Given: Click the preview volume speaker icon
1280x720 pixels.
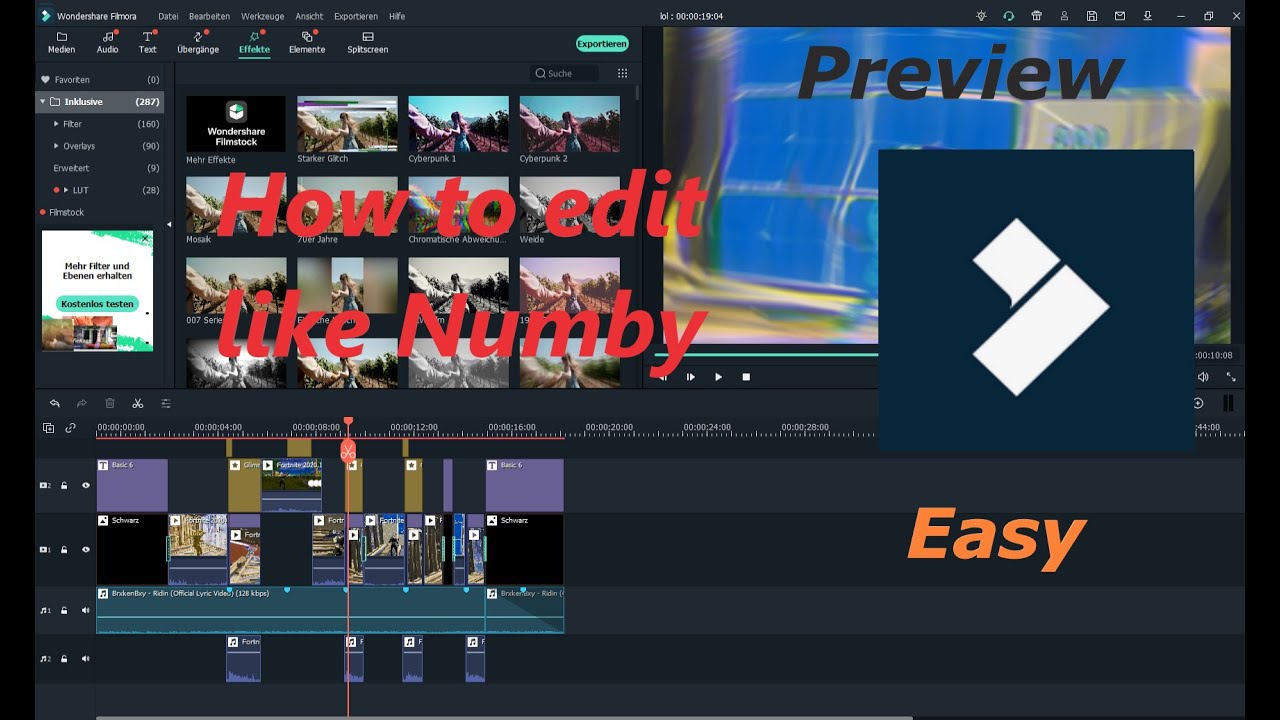Looking at the screenshot, I should pyautogui.click(x=1203, y=377).
